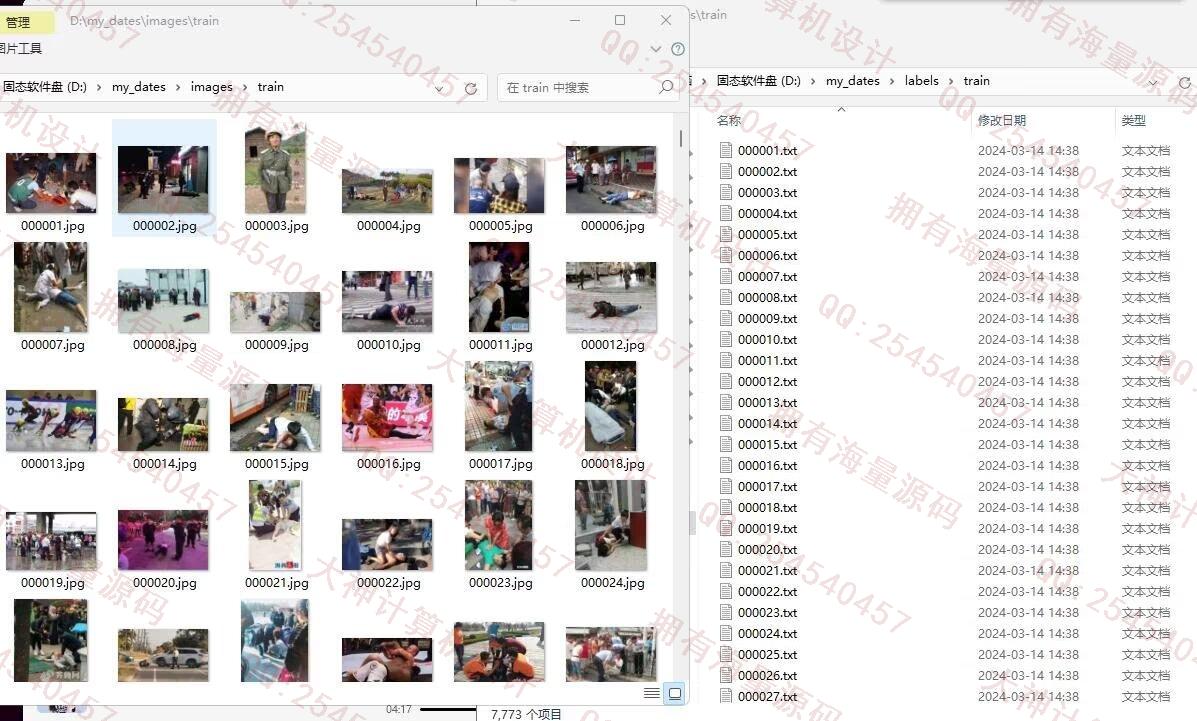Switch to details list view
This screenshot has width=1197, height=721.
pyautogui.click(x=652, y=693)
